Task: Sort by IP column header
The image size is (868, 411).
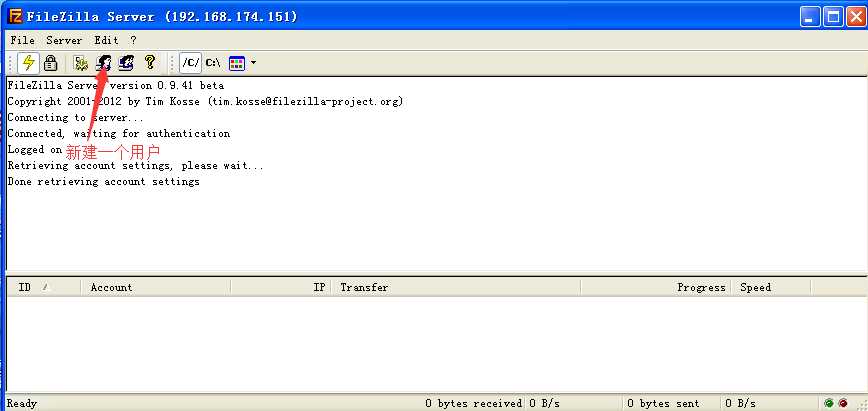Action: pyautogui.click(x=281, y=287)
